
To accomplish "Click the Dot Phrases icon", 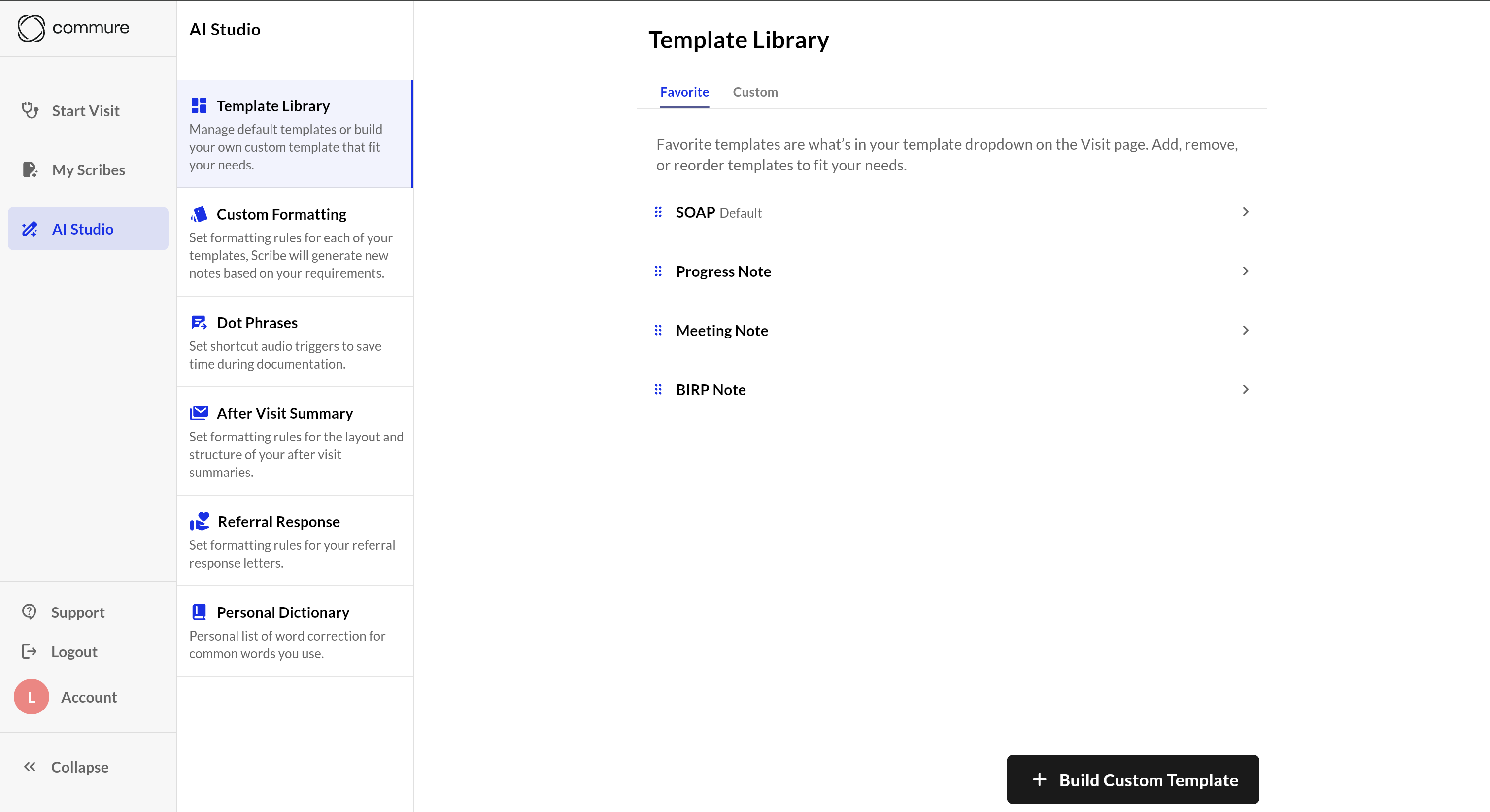I will (x=199, y=322).
